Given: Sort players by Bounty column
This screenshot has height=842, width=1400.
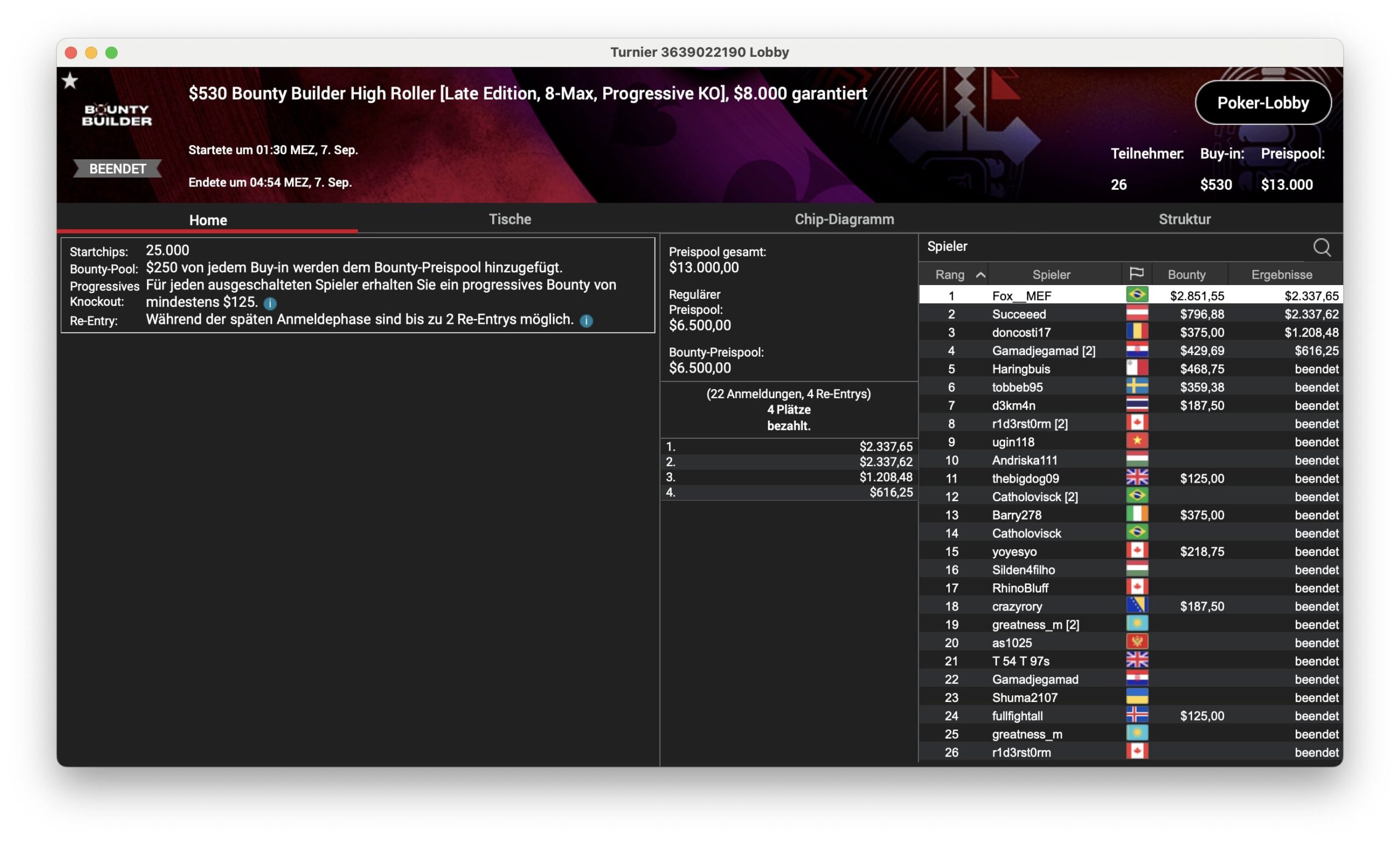Looking at the screenshot, I should coord(1186,275).
